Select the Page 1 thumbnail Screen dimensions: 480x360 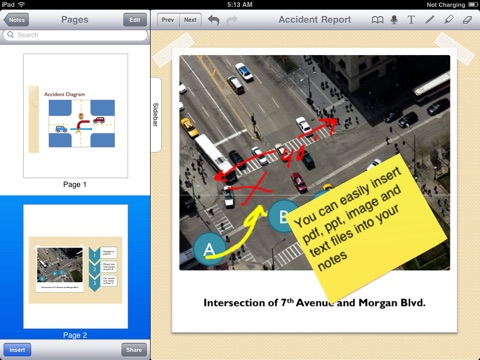coord(75,115)
